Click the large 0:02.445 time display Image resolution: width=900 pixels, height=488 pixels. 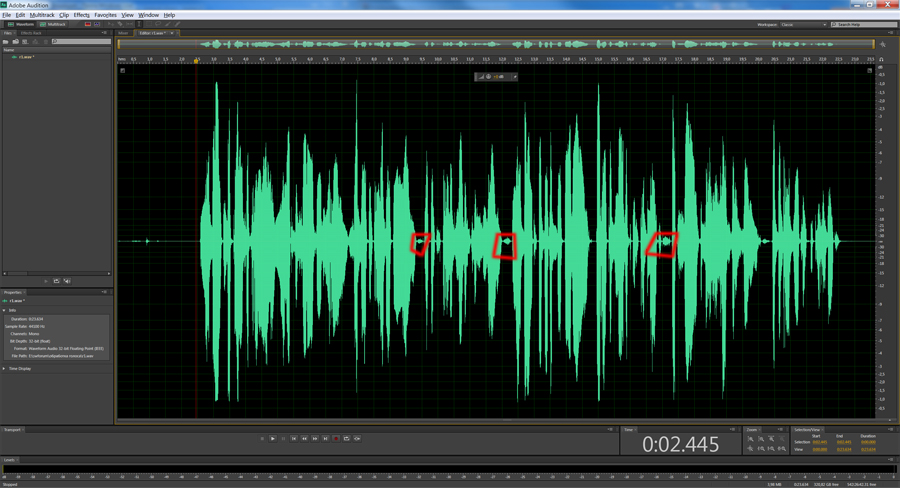(x=680, y=444)
